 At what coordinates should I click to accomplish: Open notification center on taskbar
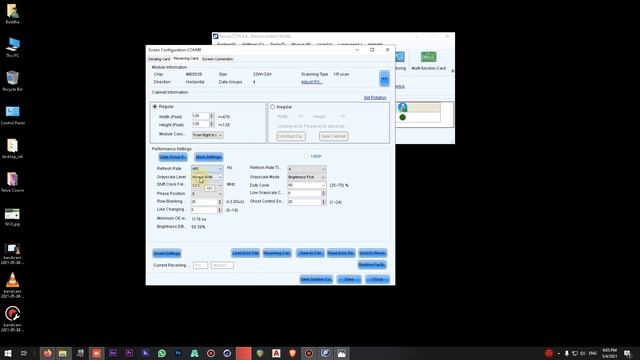pos(627,353)
